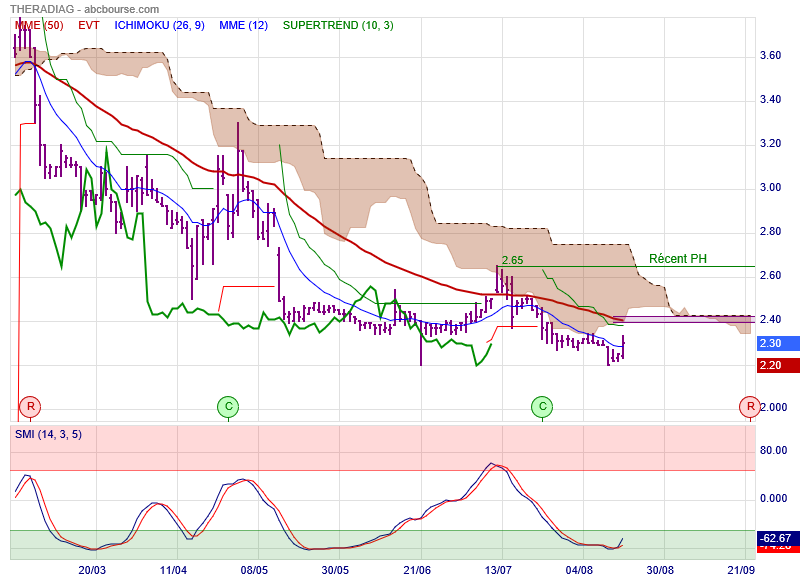The width and height of the screenshot is (800, 580).
Task: Click the green C marker above 04/08
Action: tap(542, 406)
